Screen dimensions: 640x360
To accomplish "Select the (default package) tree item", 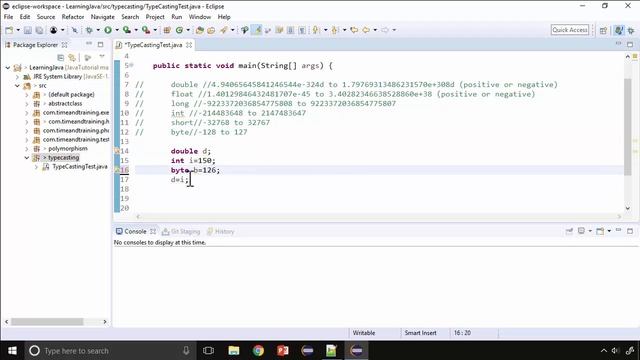I will (71, 95).
